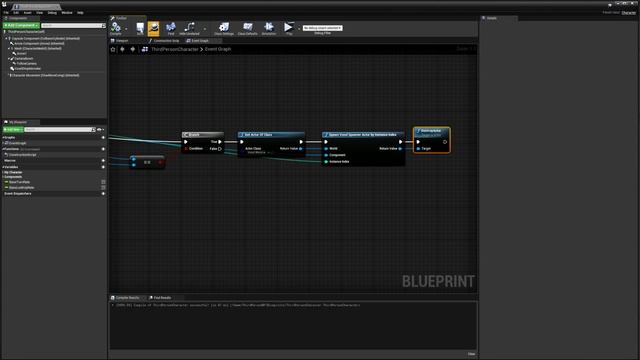Click the bookmark star icon in graph header
640x360 pixels.
pos(113,49)
